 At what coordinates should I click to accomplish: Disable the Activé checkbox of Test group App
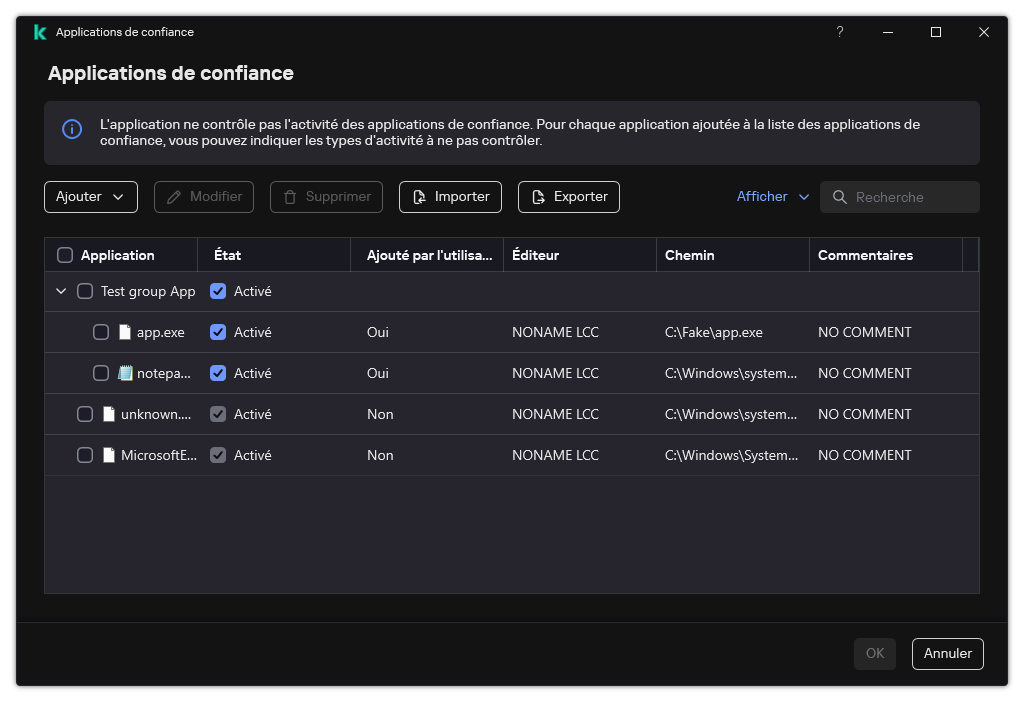(217, 291)
